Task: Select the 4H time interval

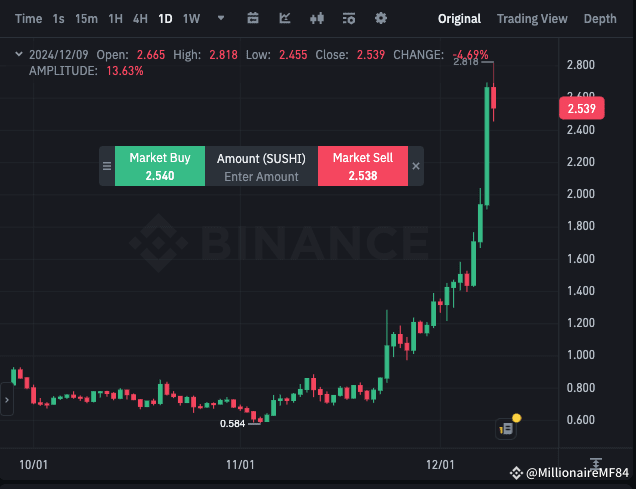Action: pos(140,18)
